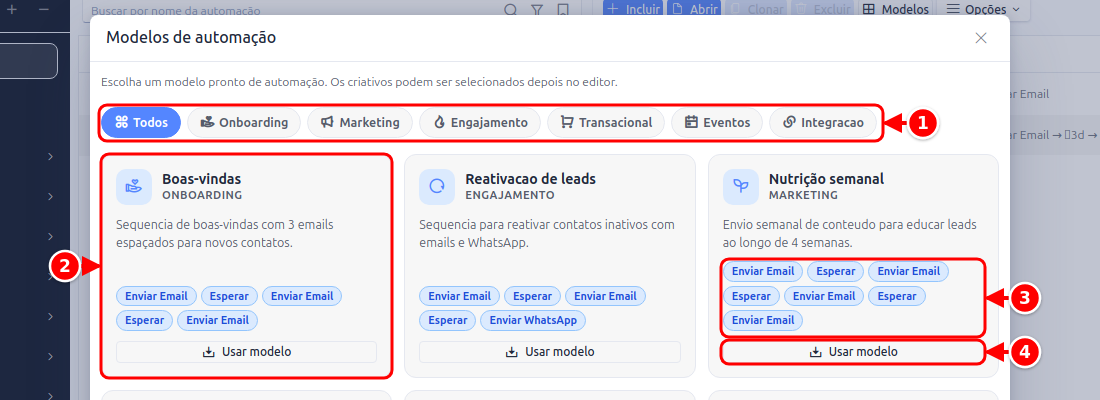Use the Reativacao de leads template
Viewport: 1100px width, 400px height.
(550, 352)
